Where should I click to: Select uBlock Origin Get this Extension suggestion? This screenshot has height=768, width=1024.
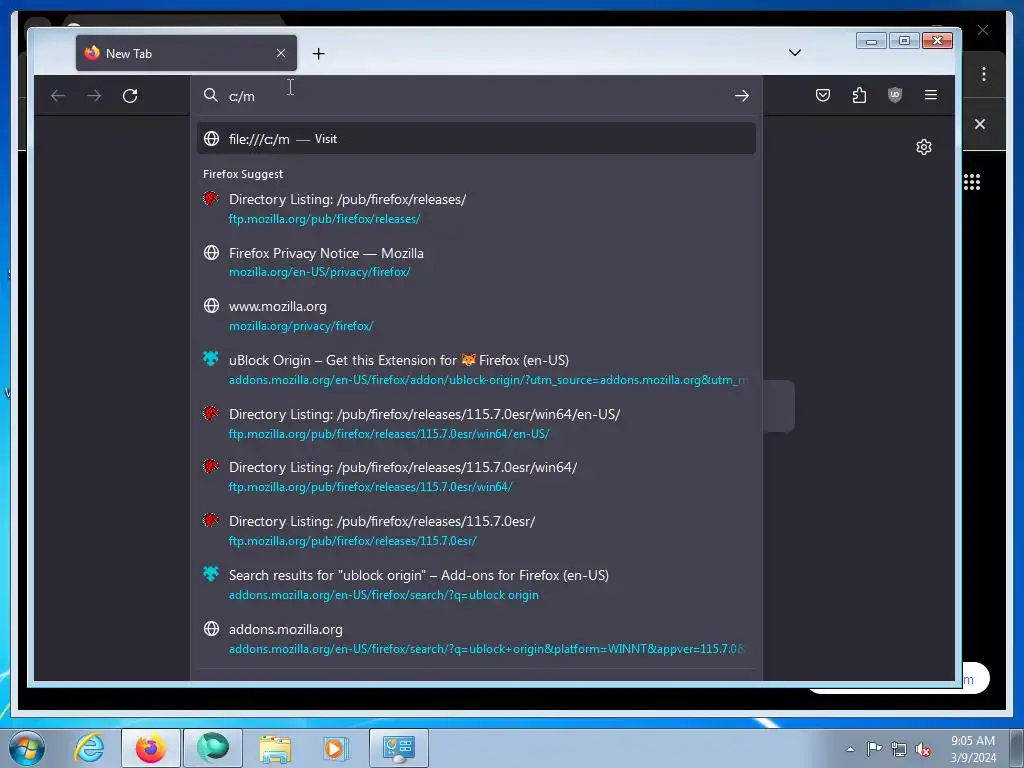click(476, 370)
